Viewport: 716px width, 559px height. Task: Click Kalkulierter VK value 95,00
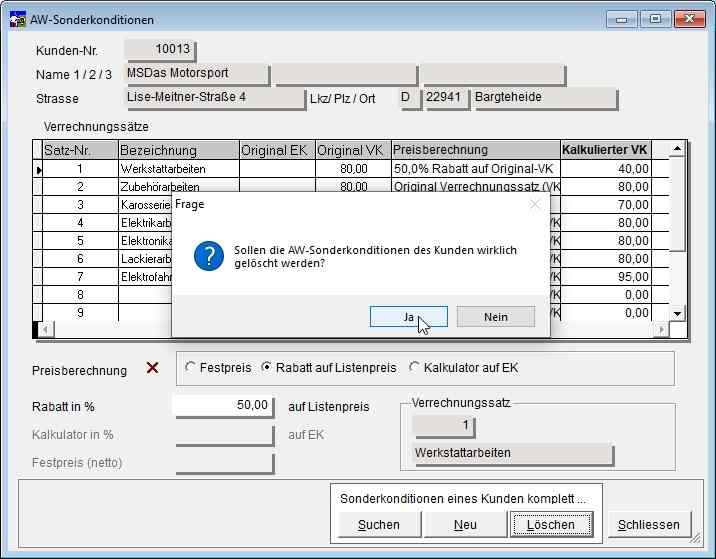[x=605, y=277]
